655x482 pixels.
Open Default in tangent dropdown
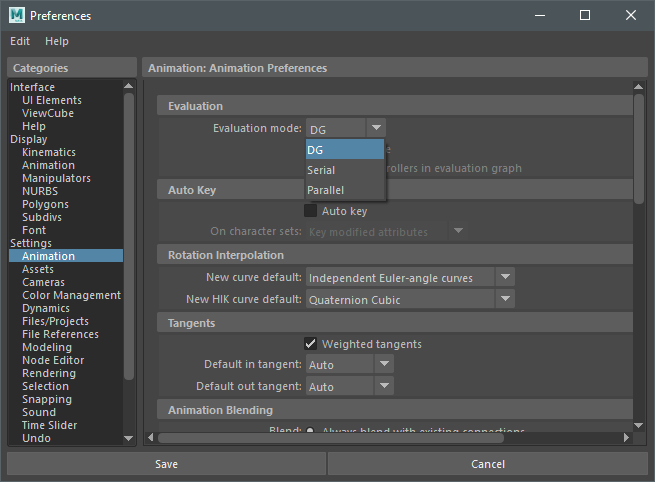[384, 365]
